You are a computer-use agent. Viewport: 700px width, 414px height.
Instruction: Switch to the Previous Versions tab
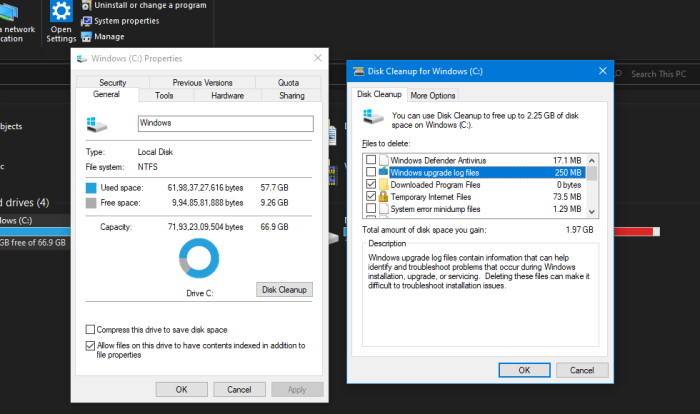[x=202, y=83]
